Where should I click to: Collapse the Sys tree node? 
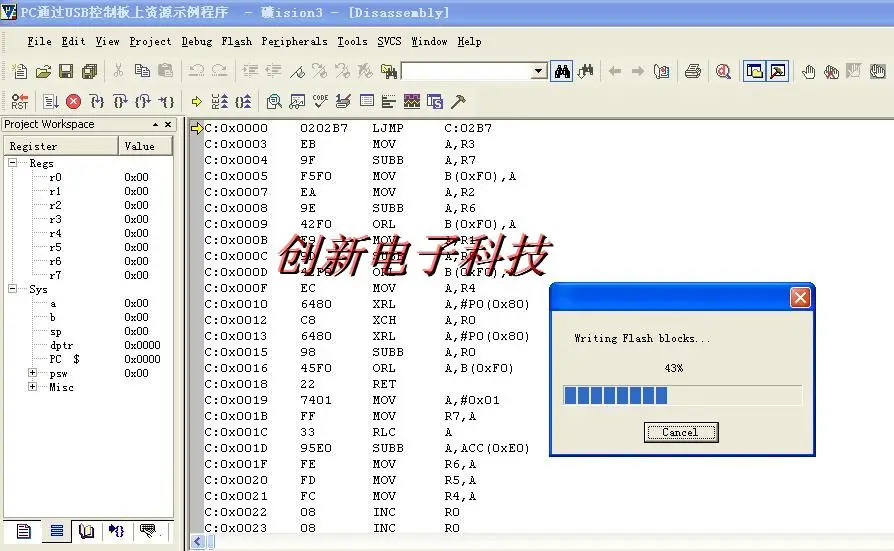(13, 289)
